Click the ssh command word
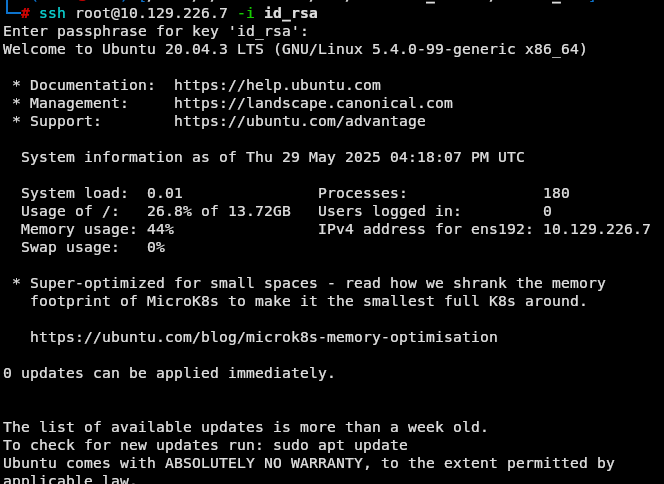Screen dimensions: 664x484 tap(53, 13)
